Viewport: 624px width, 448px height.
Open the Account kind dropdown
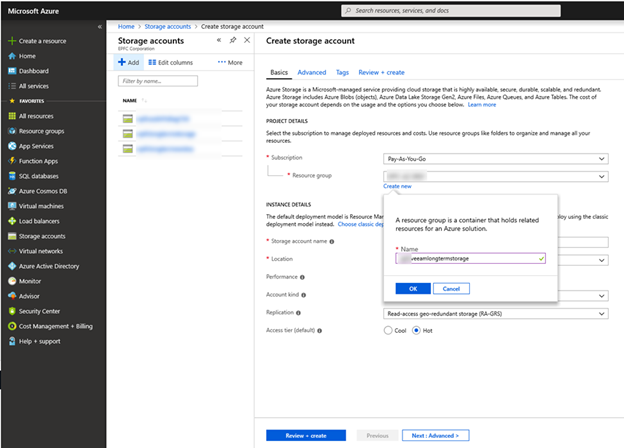pyautogui.click(x=583, y=296)
